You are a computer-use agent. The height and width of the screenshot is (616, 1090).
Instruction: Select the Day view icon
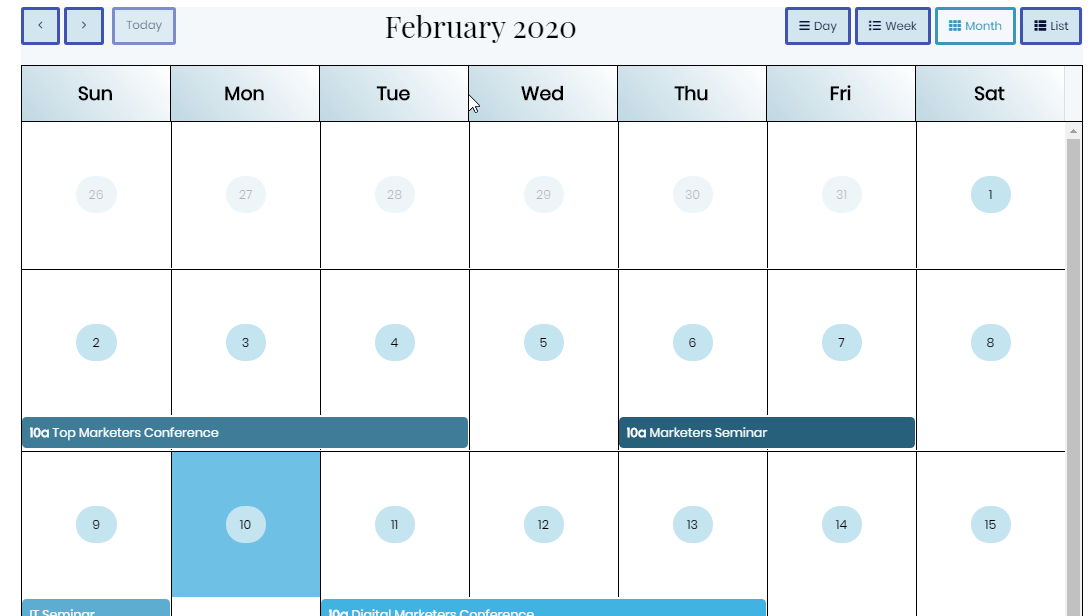coord(803,26)
